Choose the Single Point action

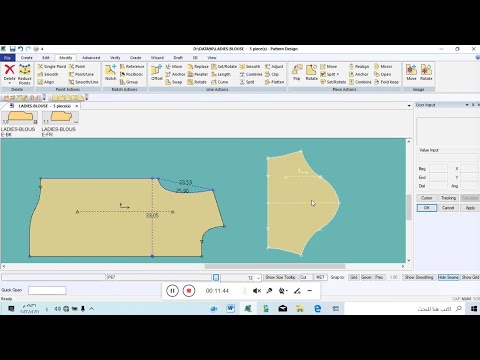click(52, 67)
